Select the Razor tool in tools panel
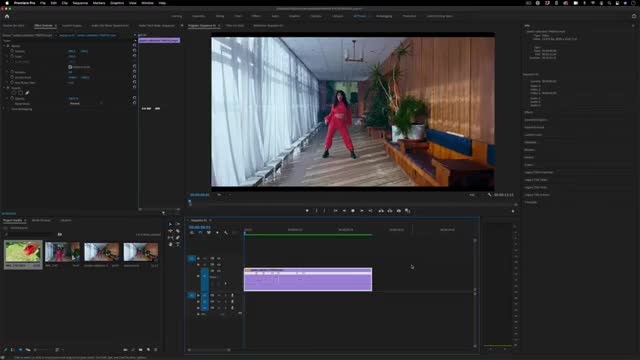Screen dimensions: 640x360 (178, 231)
